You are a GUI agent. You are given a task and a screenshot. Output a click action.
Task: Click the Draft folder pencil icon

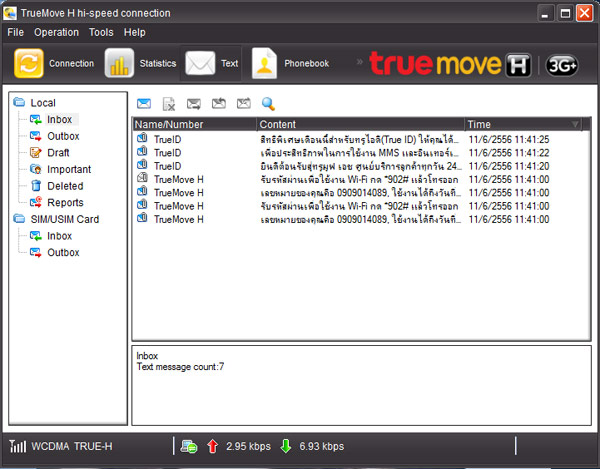coord(36,153)
